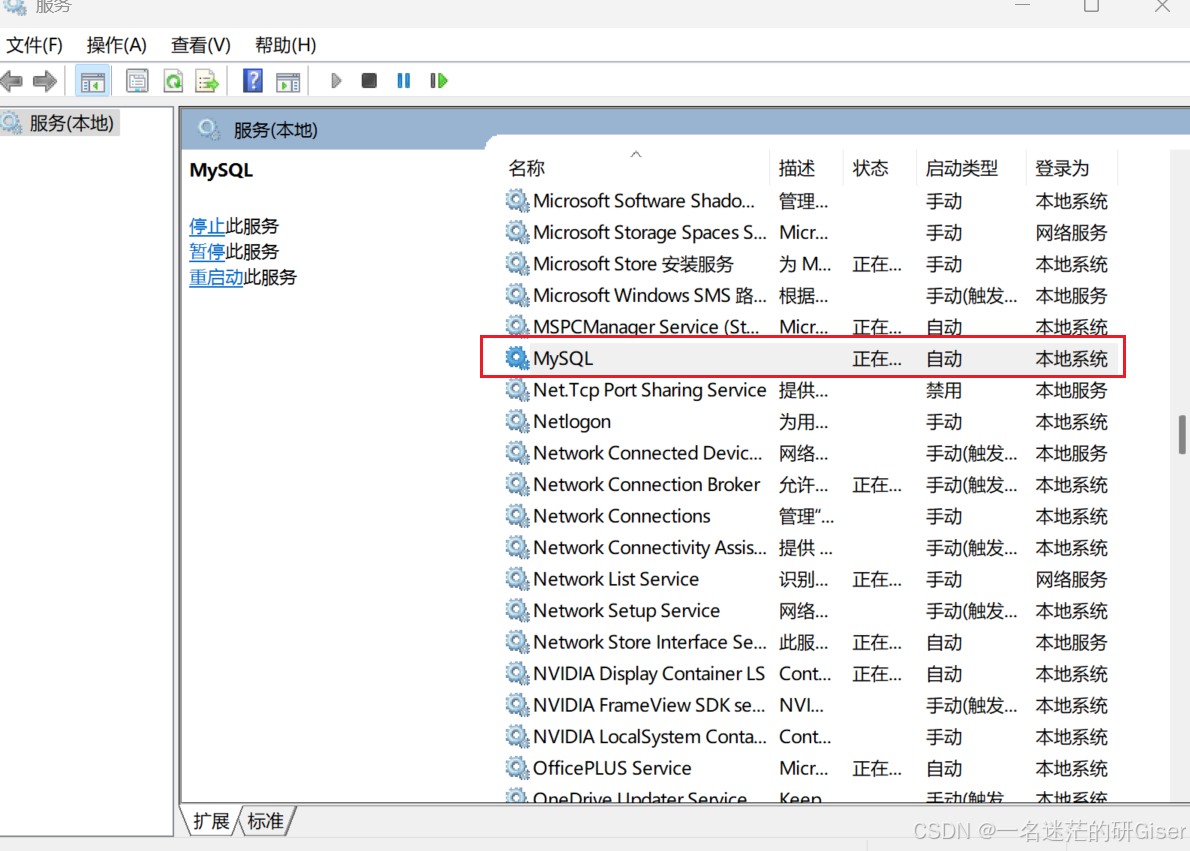Click the Microsoft Store 安装服务 gear icon
The height and width of the screenshot is (851, 1190).
point(517,263)
